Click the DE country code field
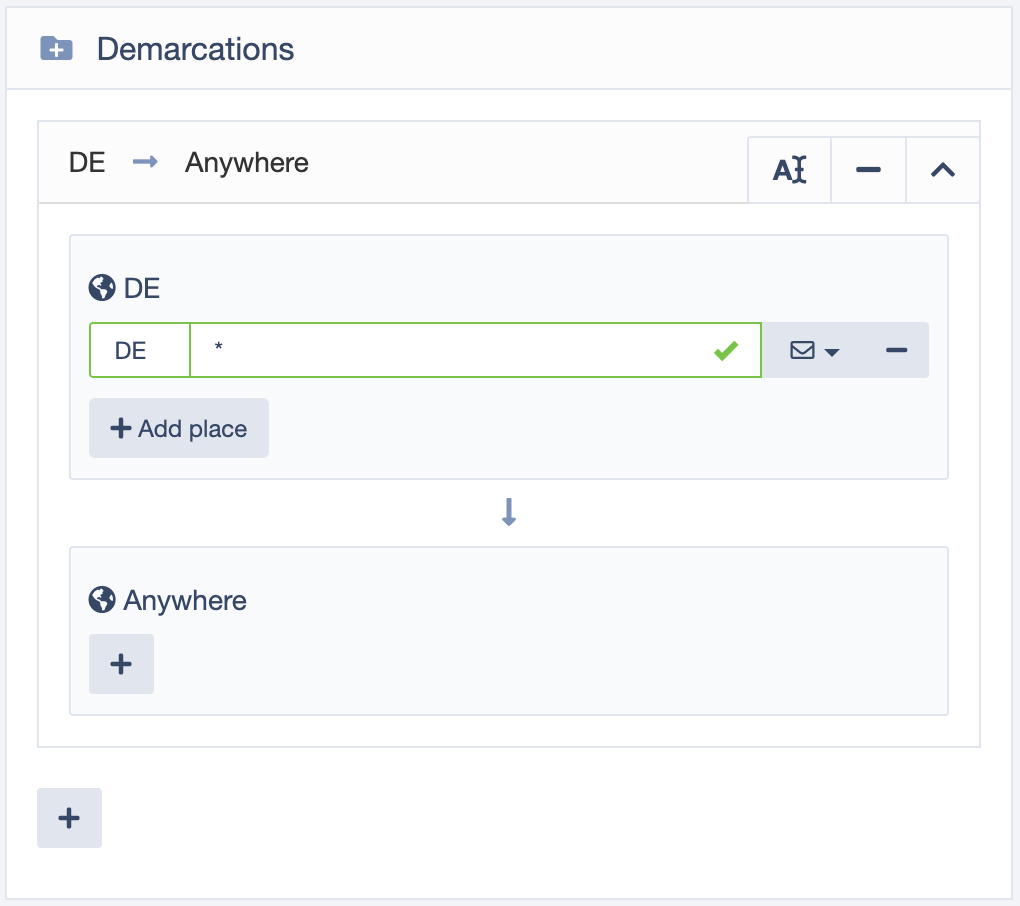The height and width of the screenshot is (906, 1020). coord(140,350)
